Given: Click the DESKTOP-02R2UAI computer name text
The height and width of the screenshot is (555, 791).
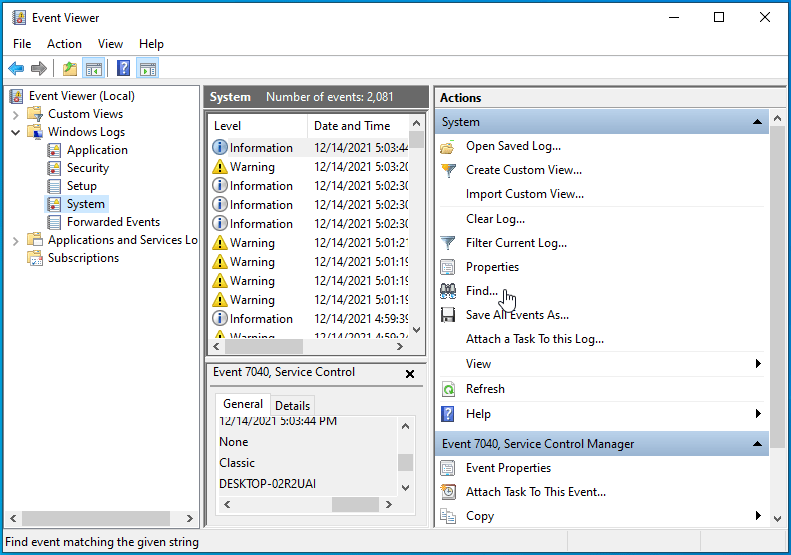Looking at the screenshot, I should (267, 484).
